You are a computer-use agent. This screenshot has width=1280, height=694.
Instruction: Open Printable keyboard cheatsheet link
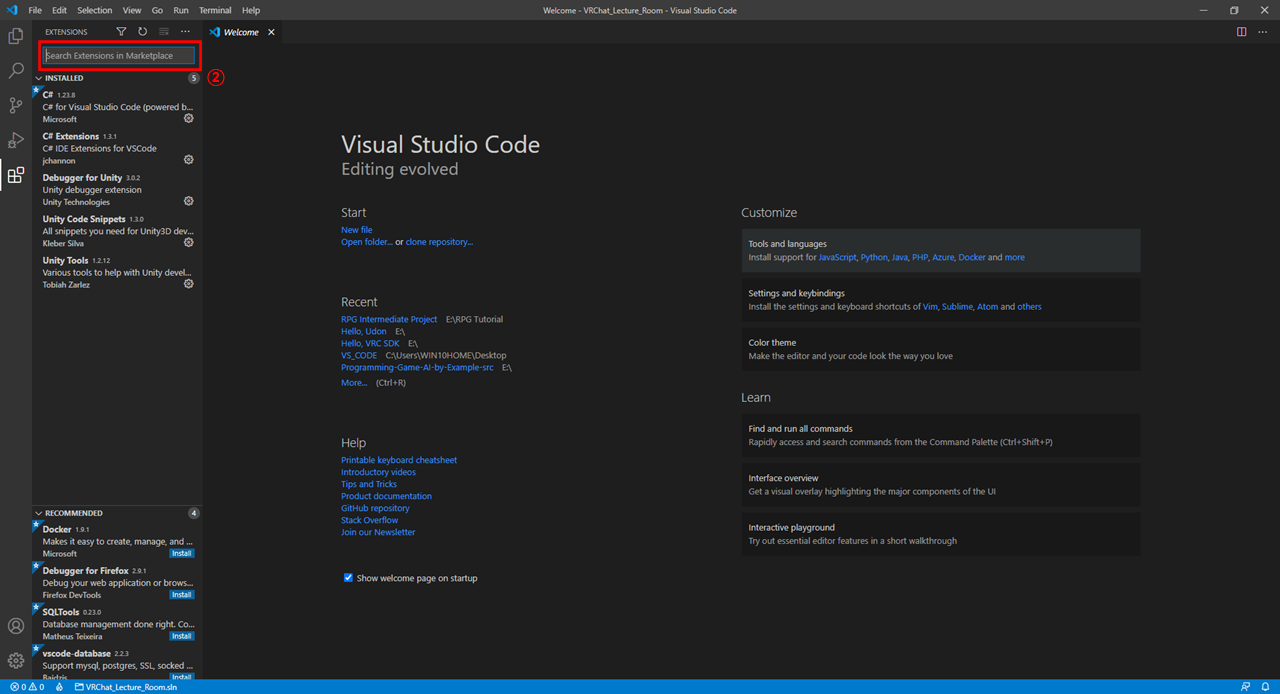[x=399, y=460]
